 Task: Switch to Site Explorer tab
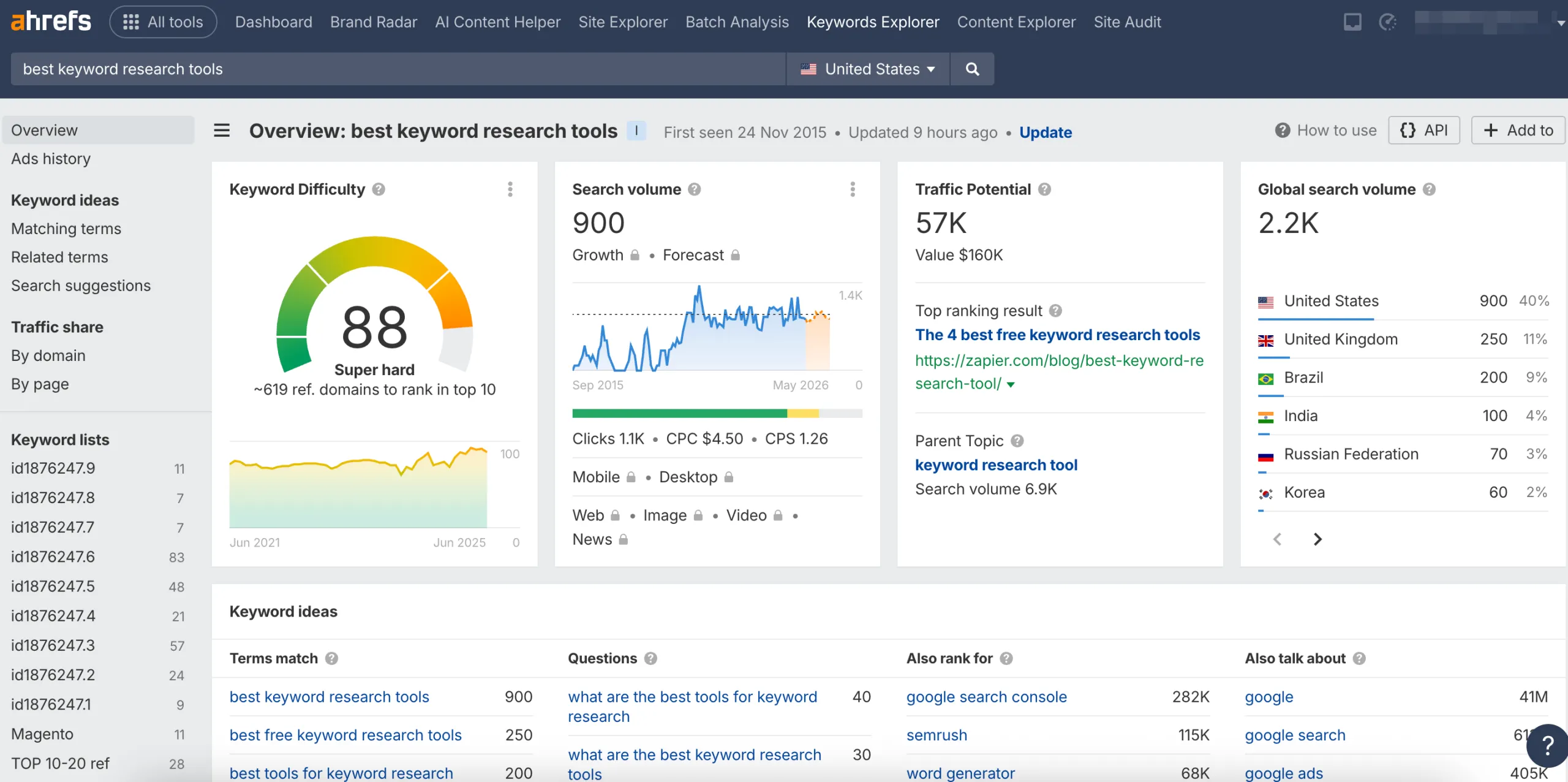pos(623,22)
